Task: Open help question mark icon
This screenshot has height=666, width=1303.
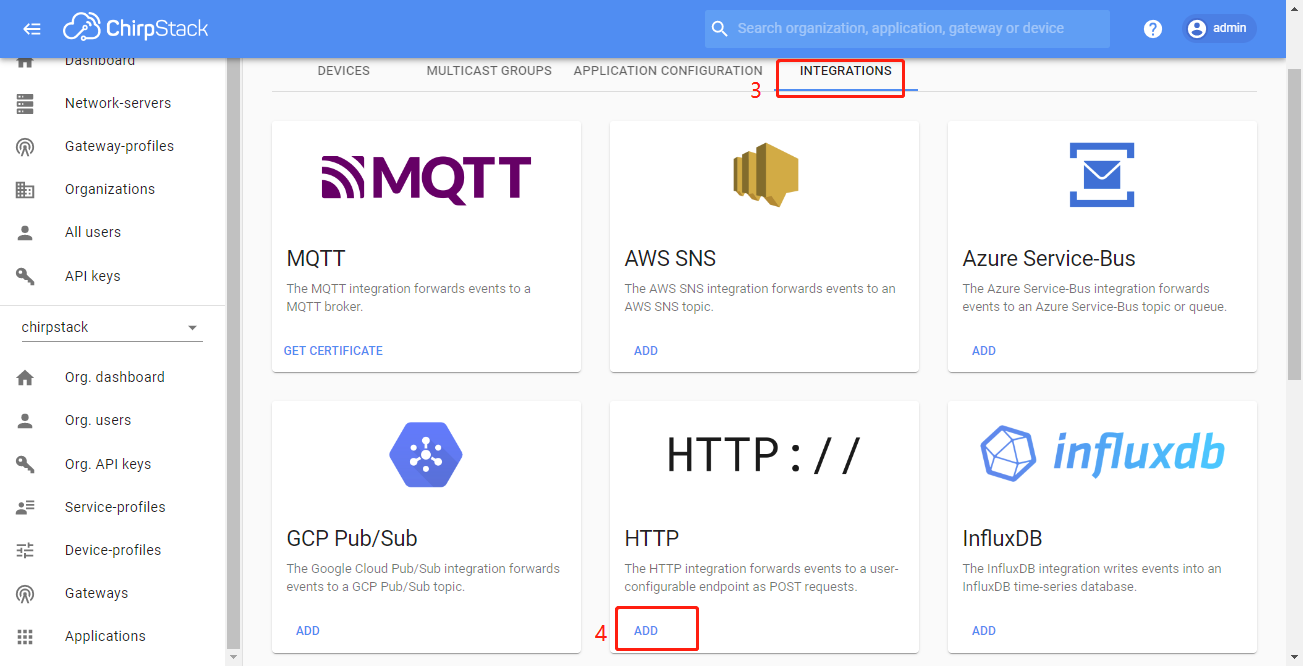Action: 1153,29
